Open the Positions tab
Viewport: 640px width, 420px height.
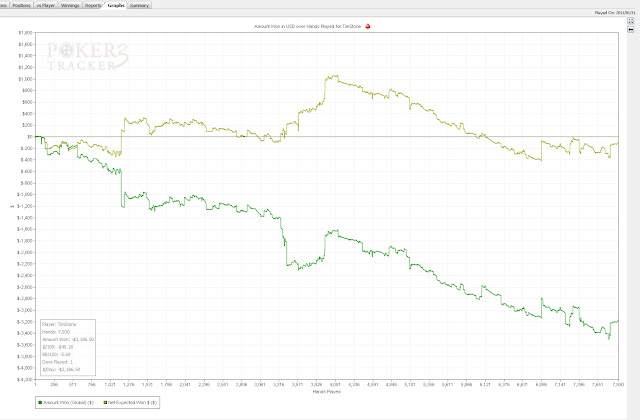(21, 5)
